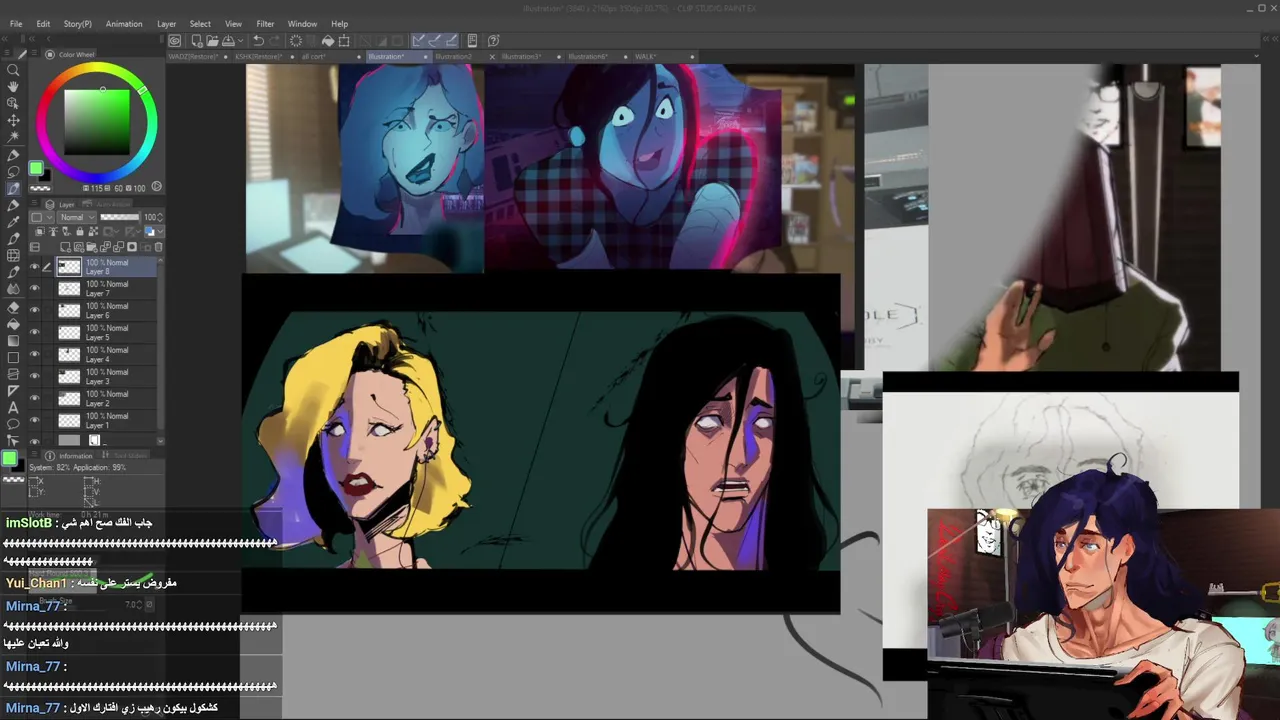
Task: Hide Layer 1 with its eye icon
Action: pyautogui.click(x=34, y=420)
